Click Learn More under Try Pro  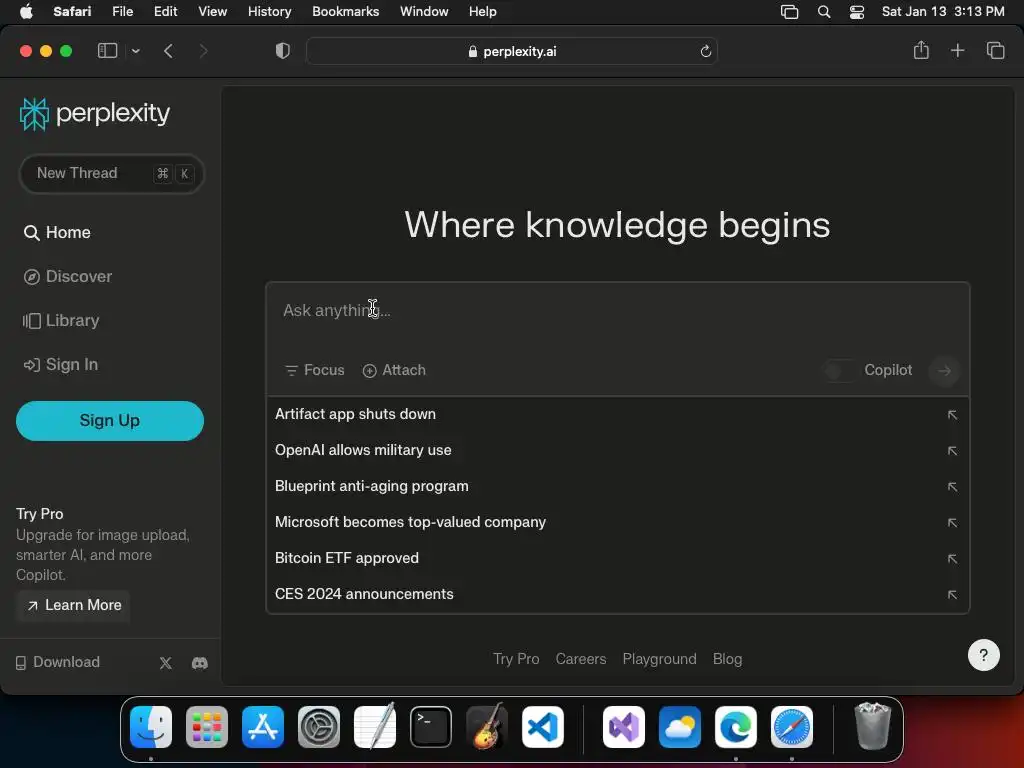[74, 605]
